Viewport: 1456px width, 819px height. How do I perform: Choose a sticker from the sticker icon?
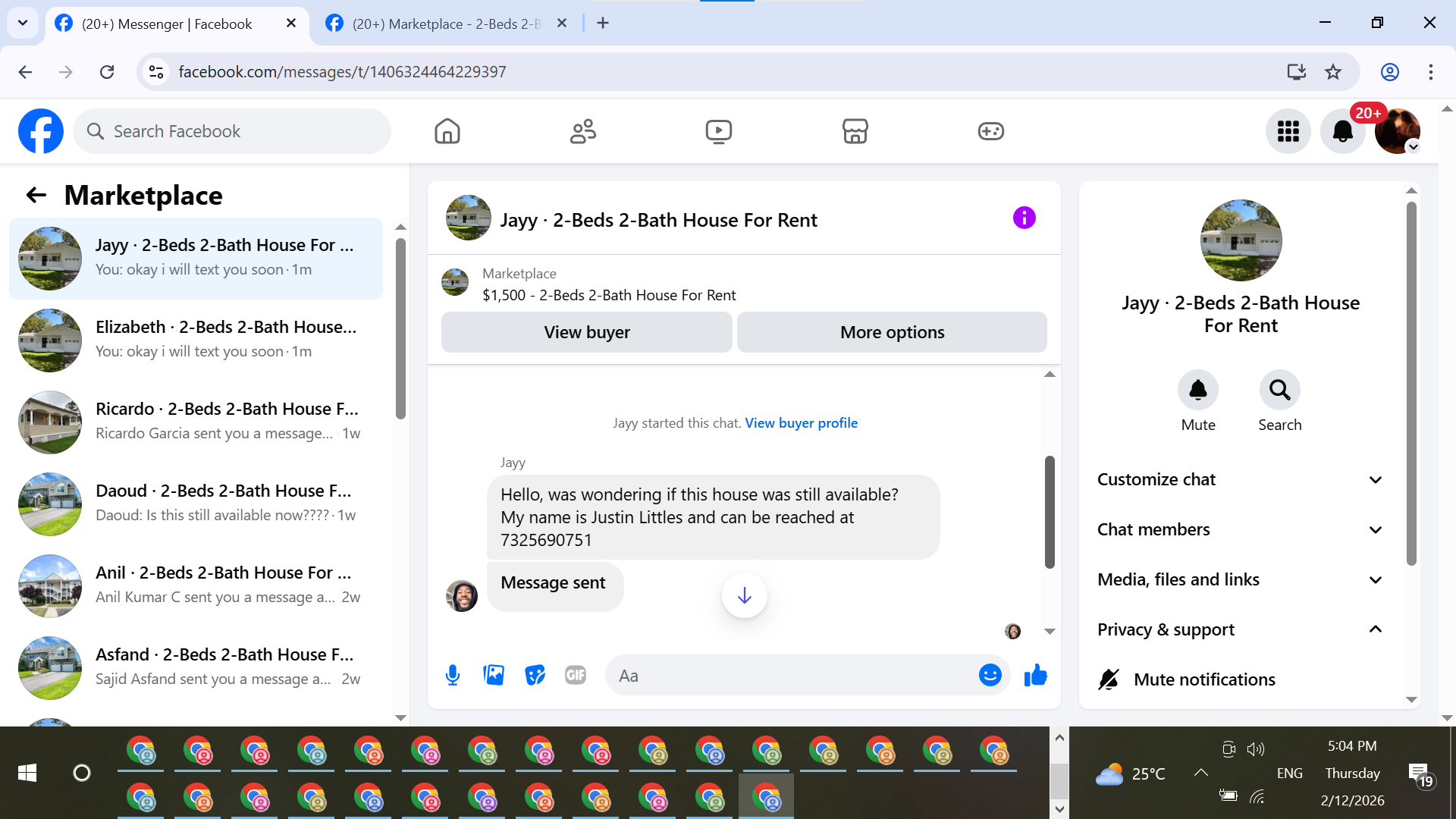pyautogui.click(x=535, y=675)
